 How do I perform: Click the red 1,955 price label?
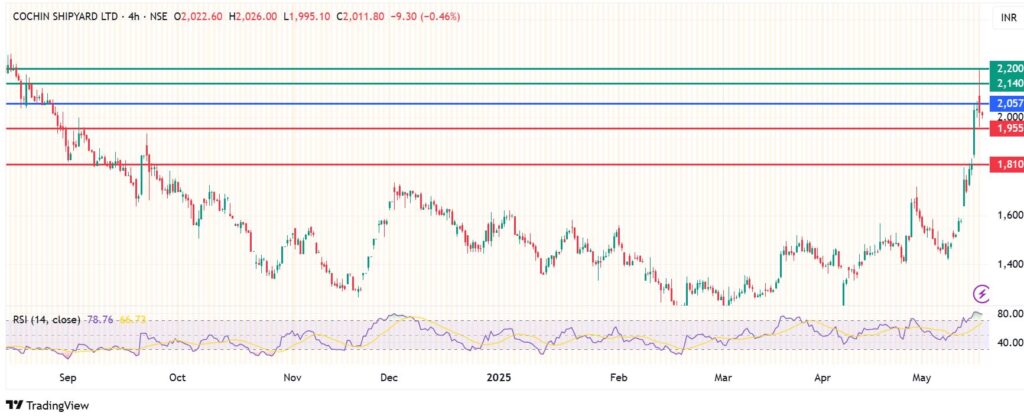(1005, 128)
